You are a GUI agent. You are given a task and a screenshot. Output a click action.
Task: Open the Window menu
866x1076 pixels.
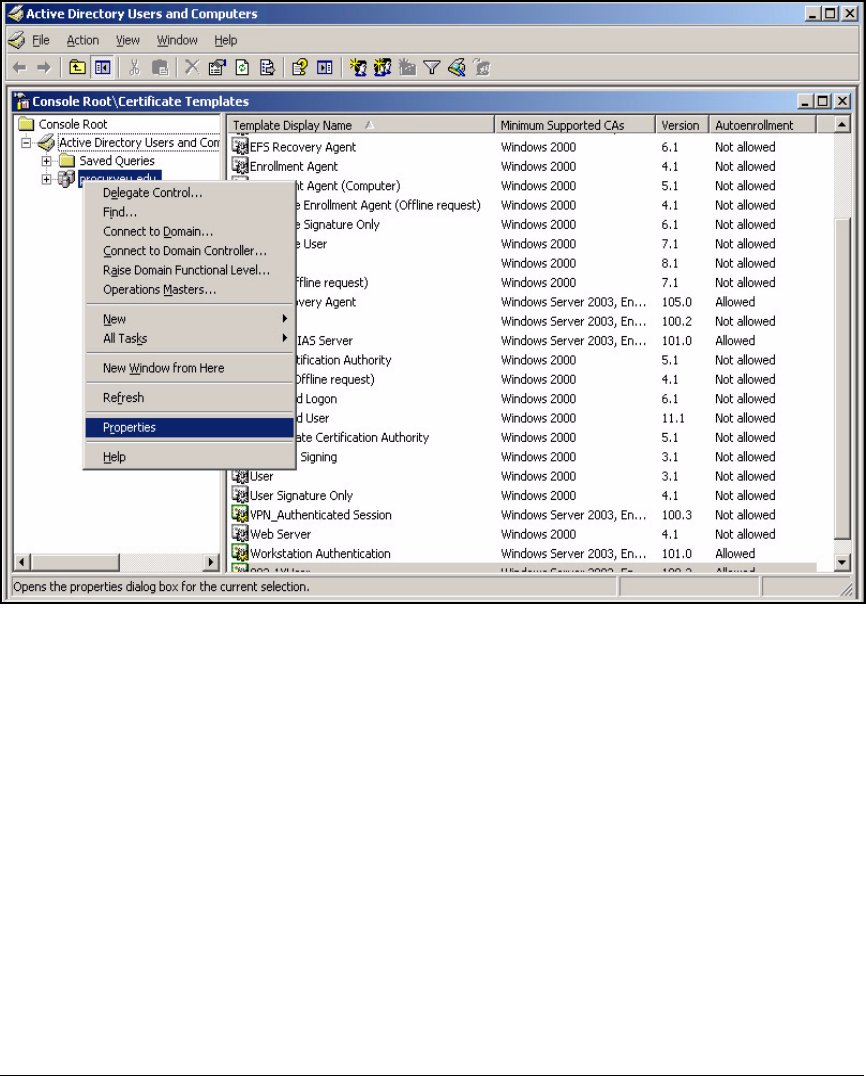point(177,40)
